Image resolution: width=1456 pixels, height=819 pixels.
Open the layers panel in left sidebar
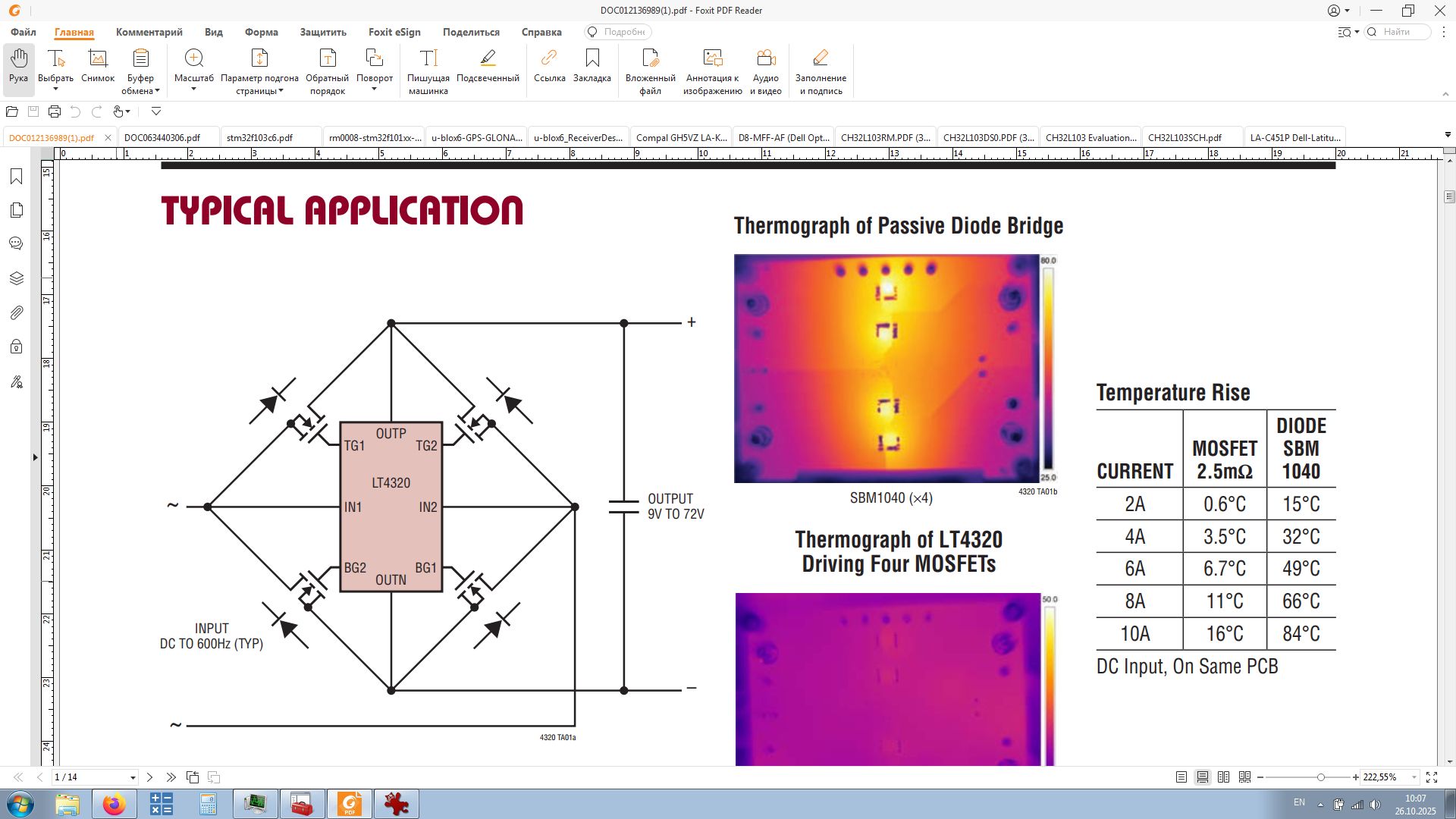pos(17,278)
